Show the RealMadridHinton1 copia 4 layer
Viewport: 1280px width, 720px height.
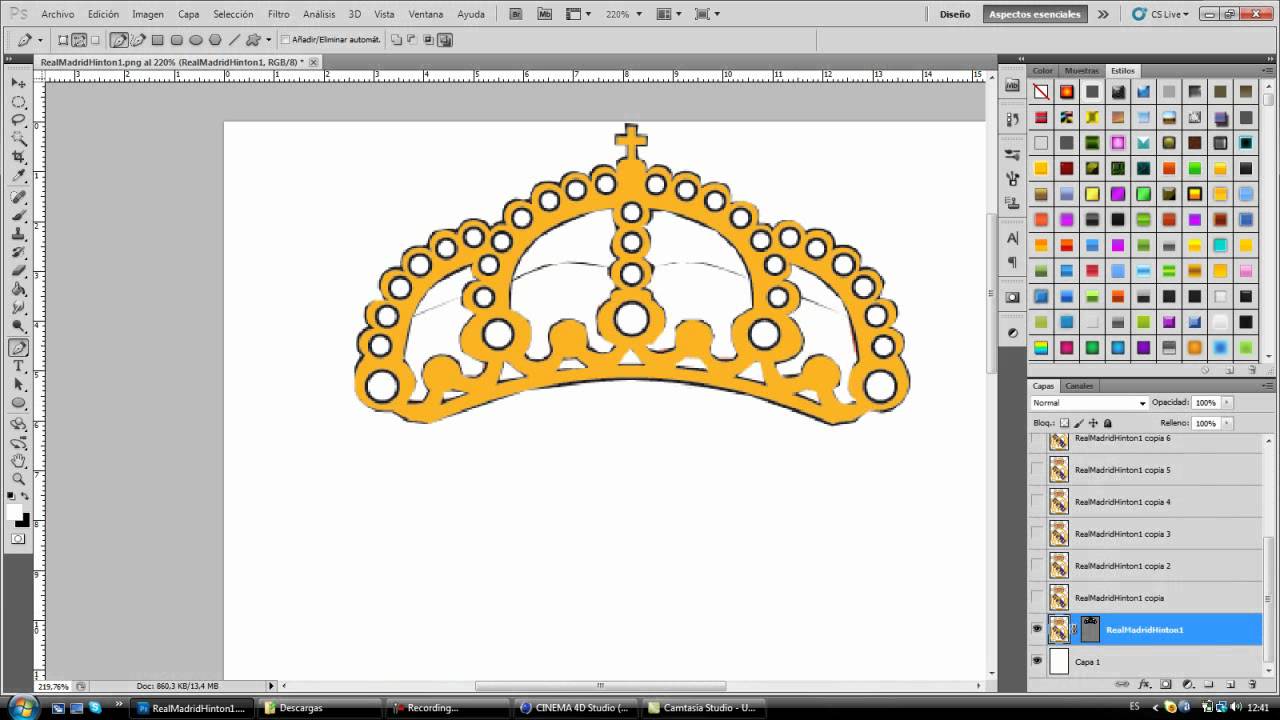(1037, 502)
